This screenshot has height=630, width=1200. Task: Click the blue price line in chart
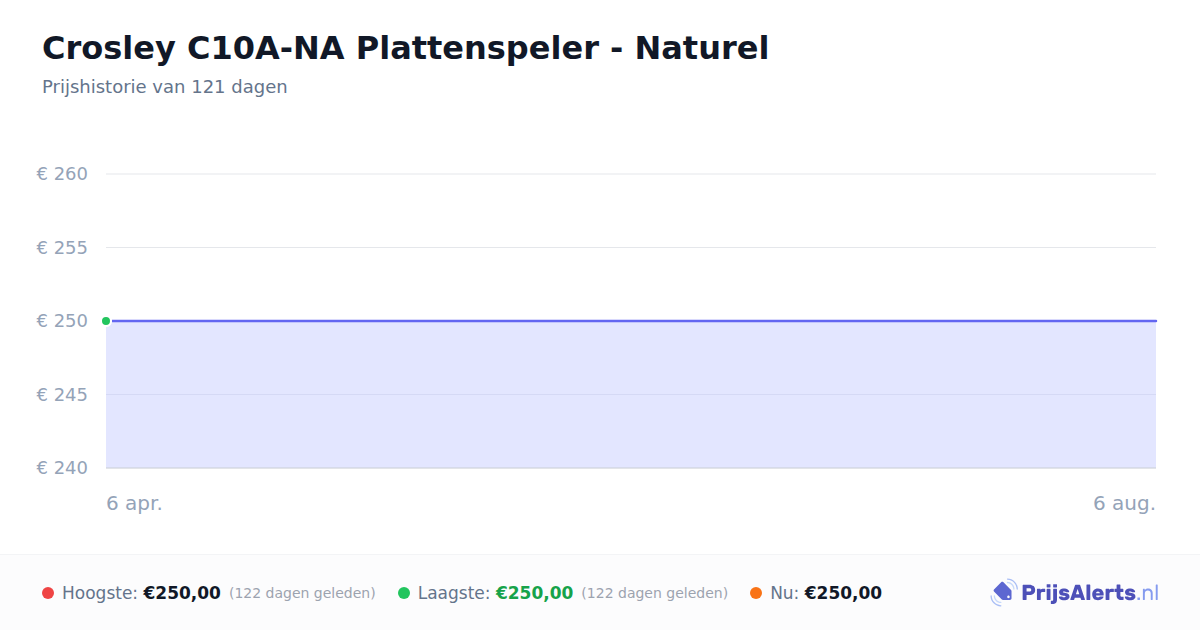pos(631,321)
